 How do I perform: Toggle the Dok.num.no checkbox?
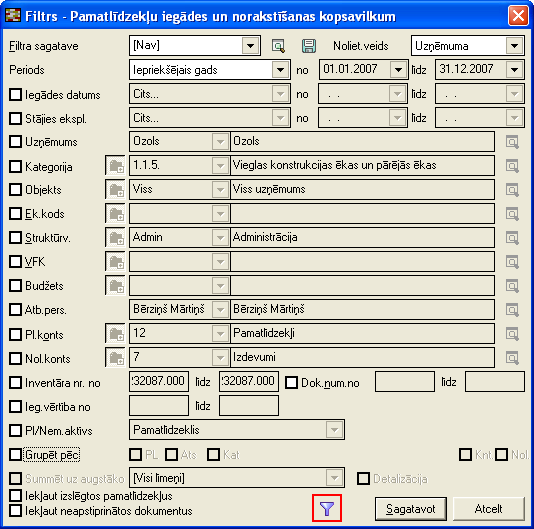292,383
